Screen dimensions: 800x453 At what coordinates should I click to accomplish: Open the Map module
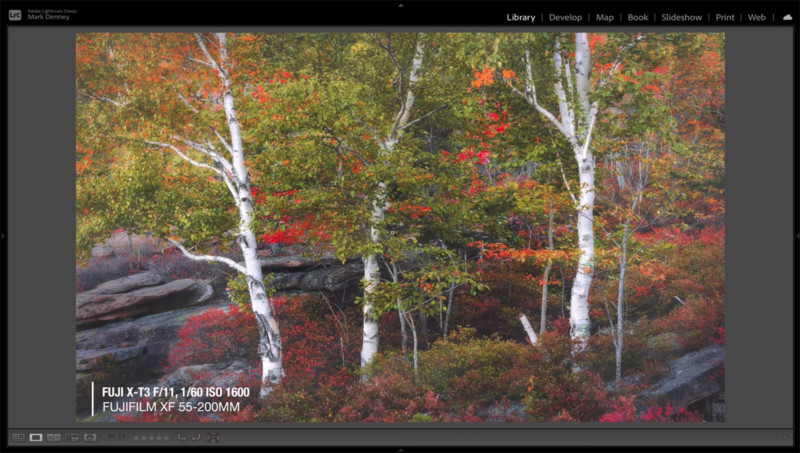click(604, 17)
